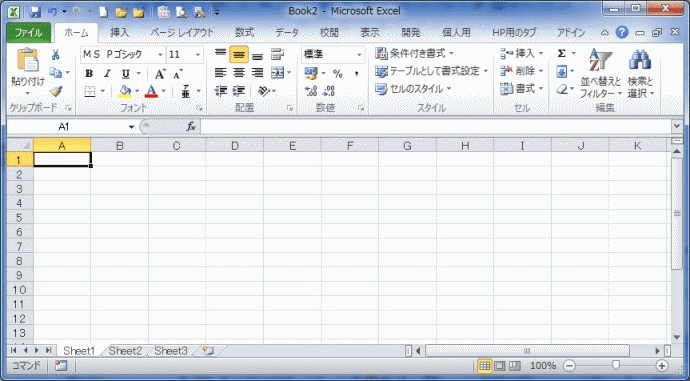Toggle Italic formatting
Screen dimensions: 690x381
coord(107,73)
